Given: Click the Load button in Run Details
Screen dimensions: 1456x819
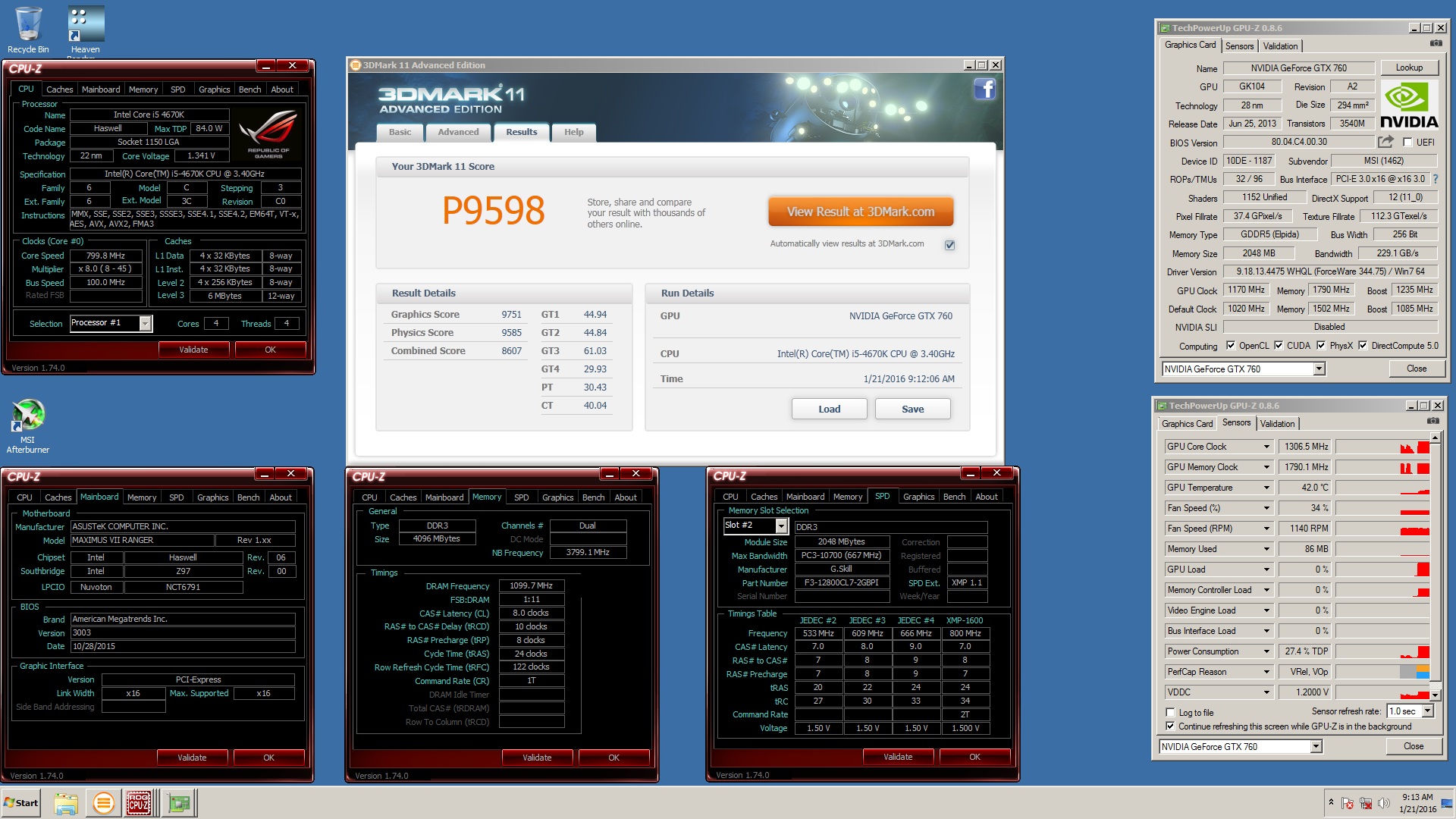Looking at the screenshot, I should point(829,409).
